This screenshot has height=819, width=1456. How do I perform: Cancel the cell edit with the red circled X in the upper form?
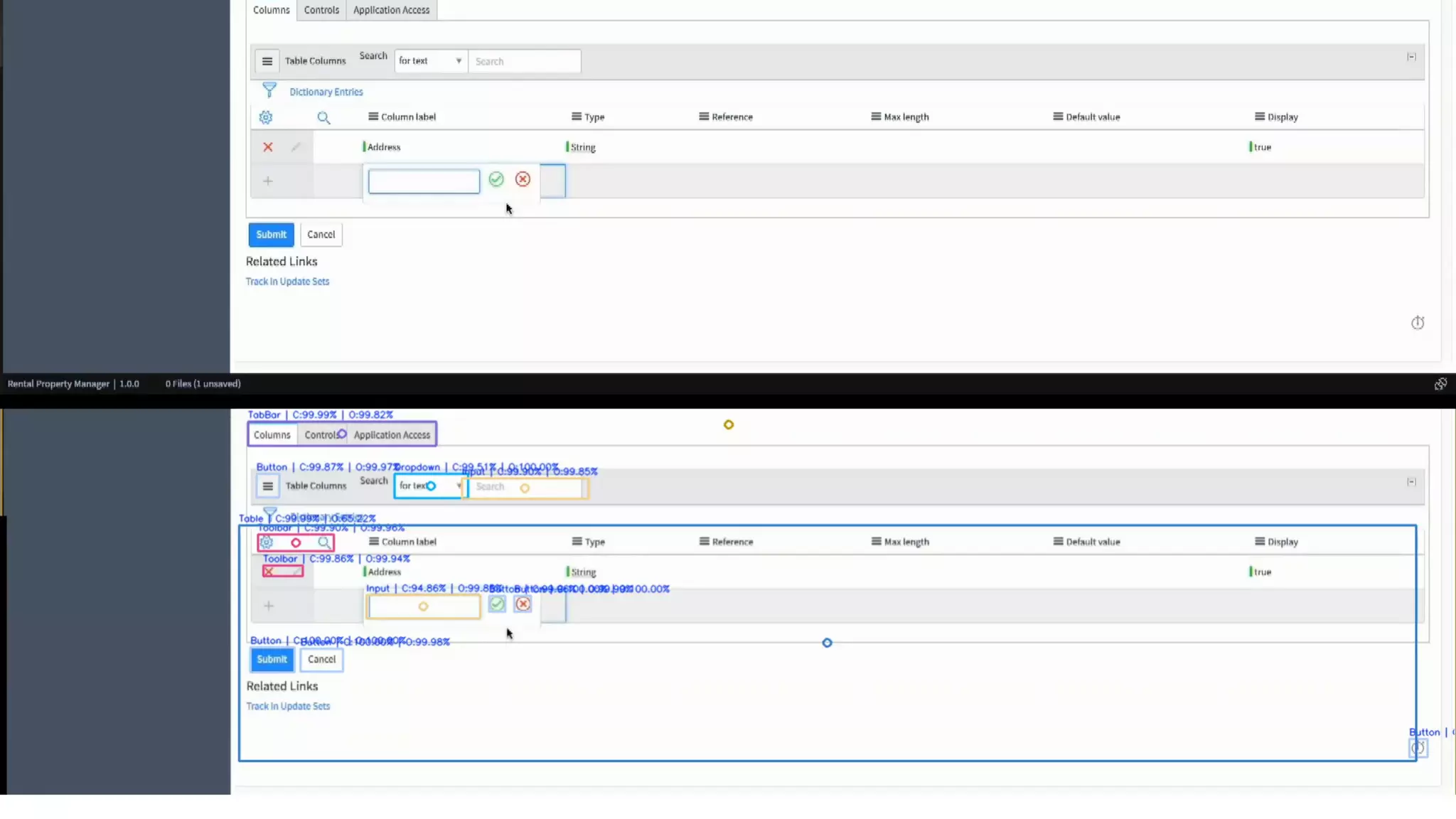(523, 179)
